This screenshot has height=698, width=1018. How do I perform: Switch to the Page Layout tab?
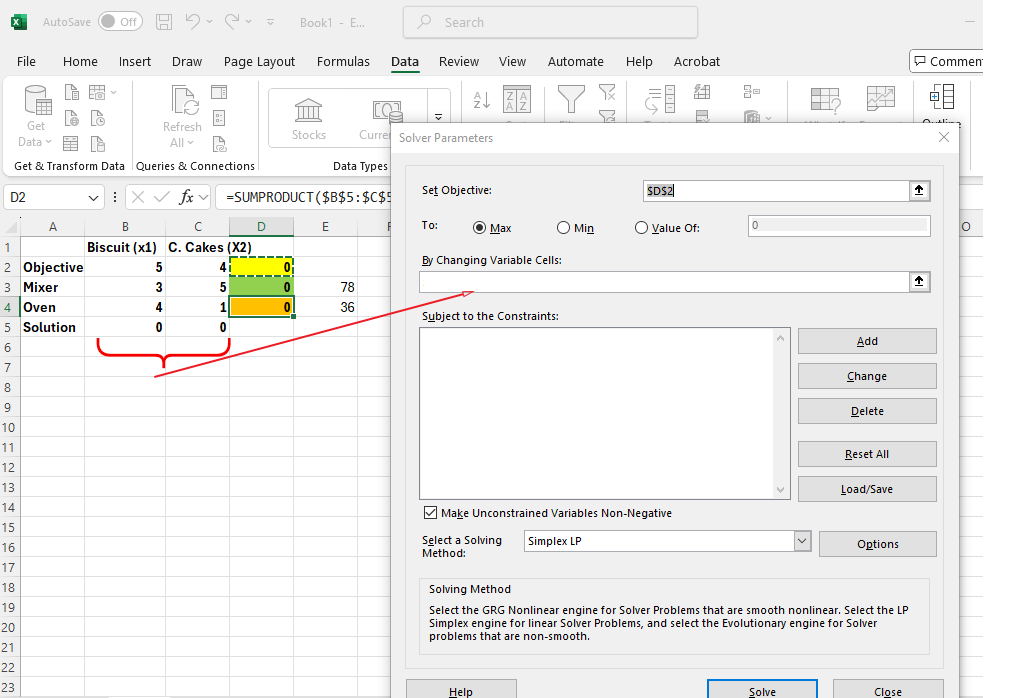click(x=259, y=61)
